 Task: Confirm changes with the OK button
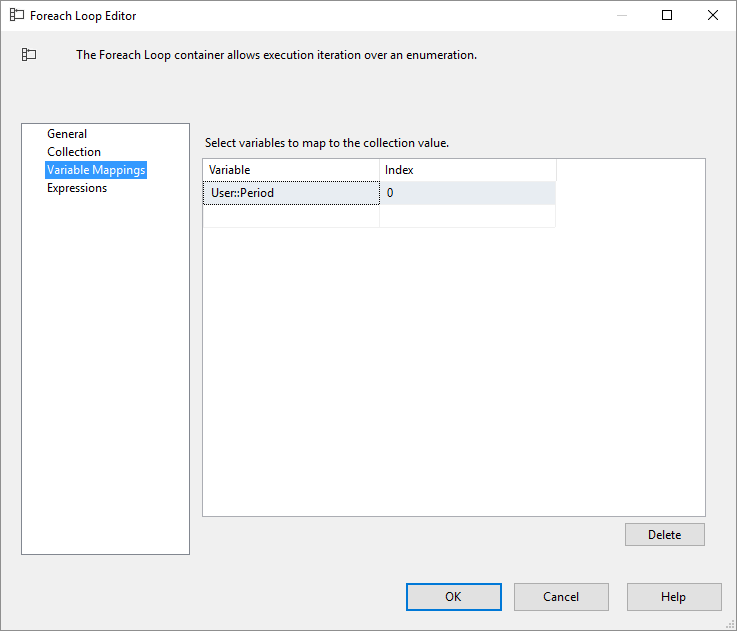tap(454, 597)
